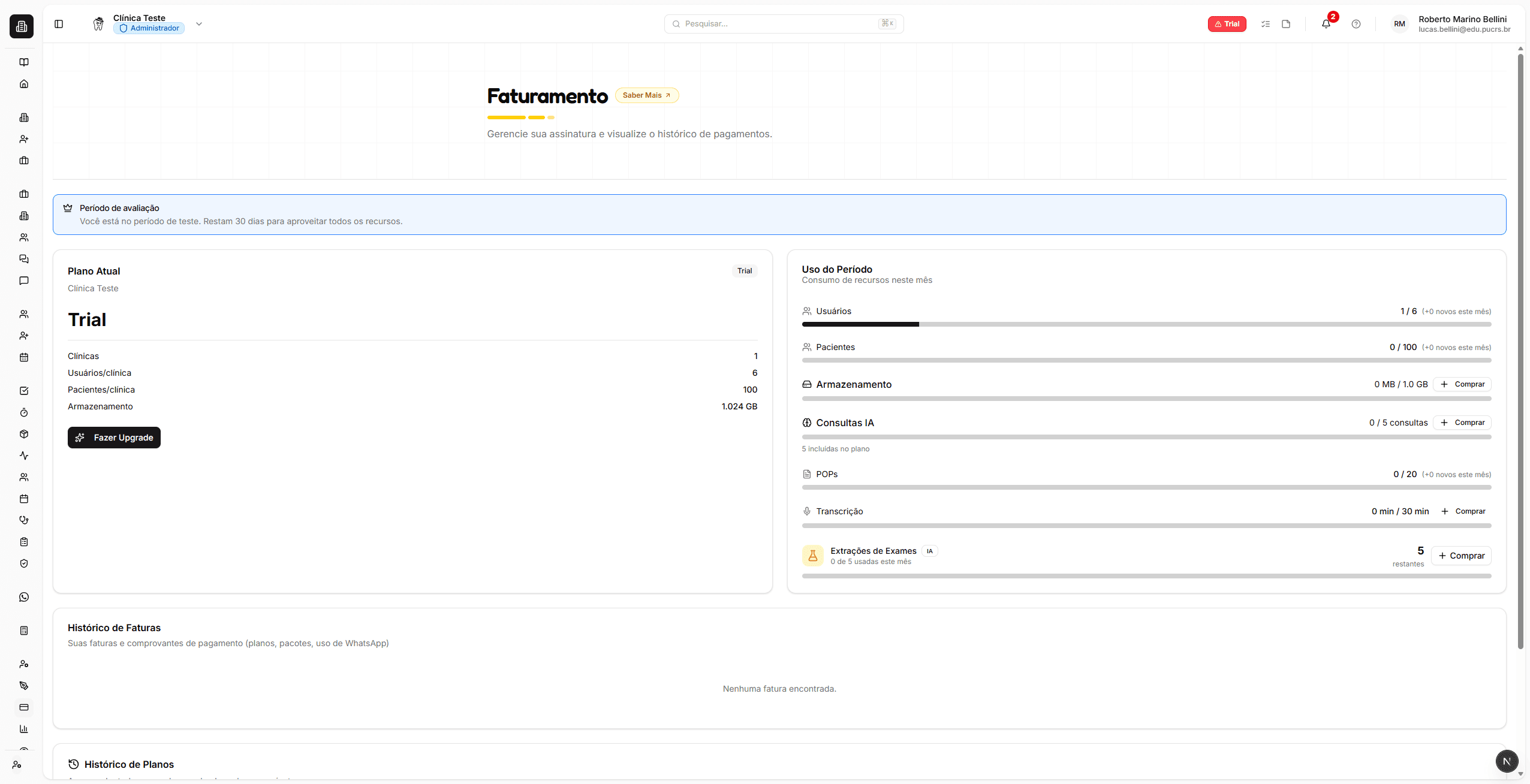Toggle the sidebar panel button
The height and width of the screenshot is (784, 1530).
pos(59,24)
